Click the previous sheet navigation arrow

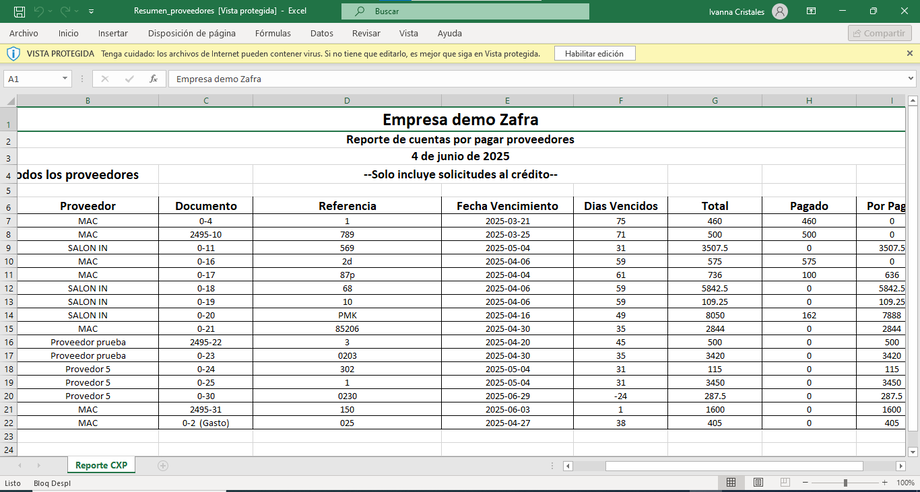[20, 466]
